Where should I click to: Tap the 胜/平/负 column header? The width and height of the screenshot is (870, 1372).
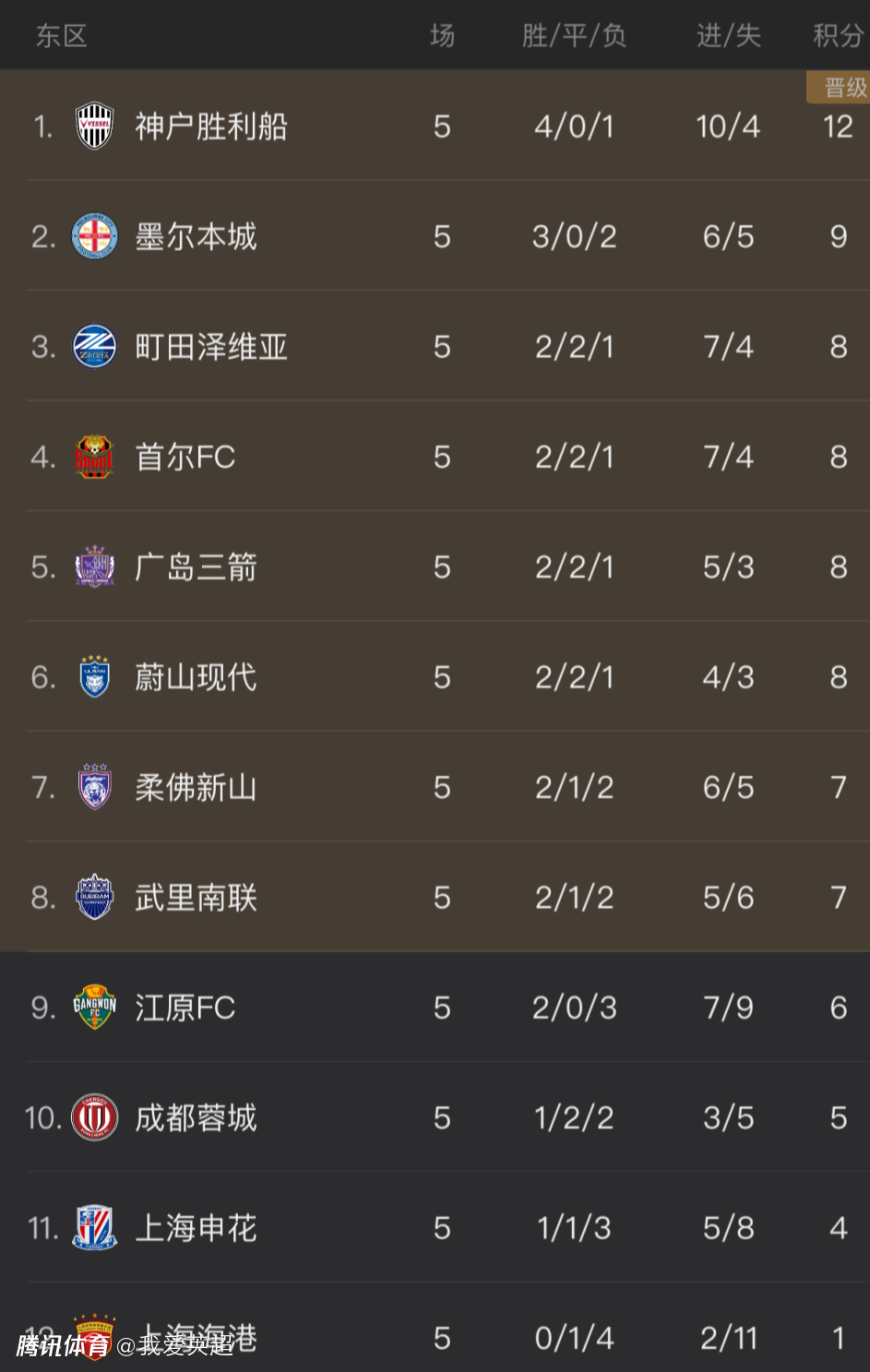pyautogui.click(x=574, y=36)
